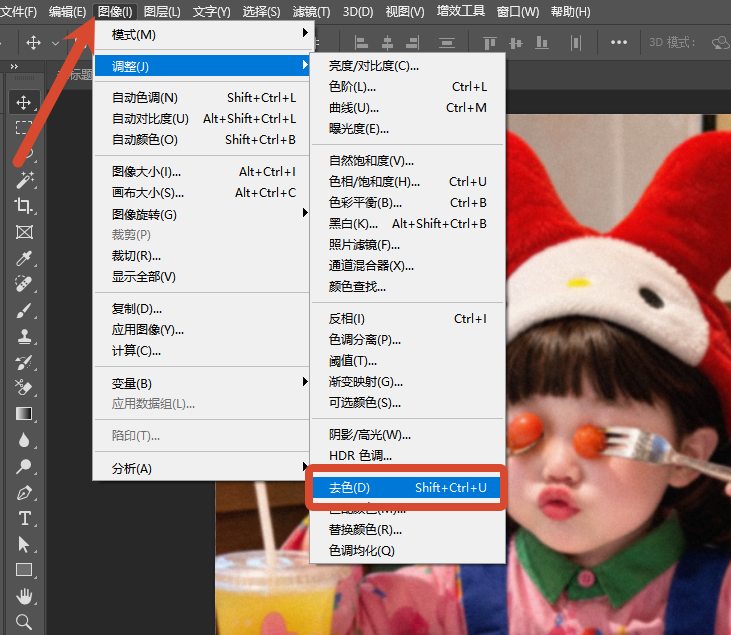The image size is (731, 635).
Task: Select the Rectangular Marquee tool
Action: pyautogui.click(x=24, y=127)
